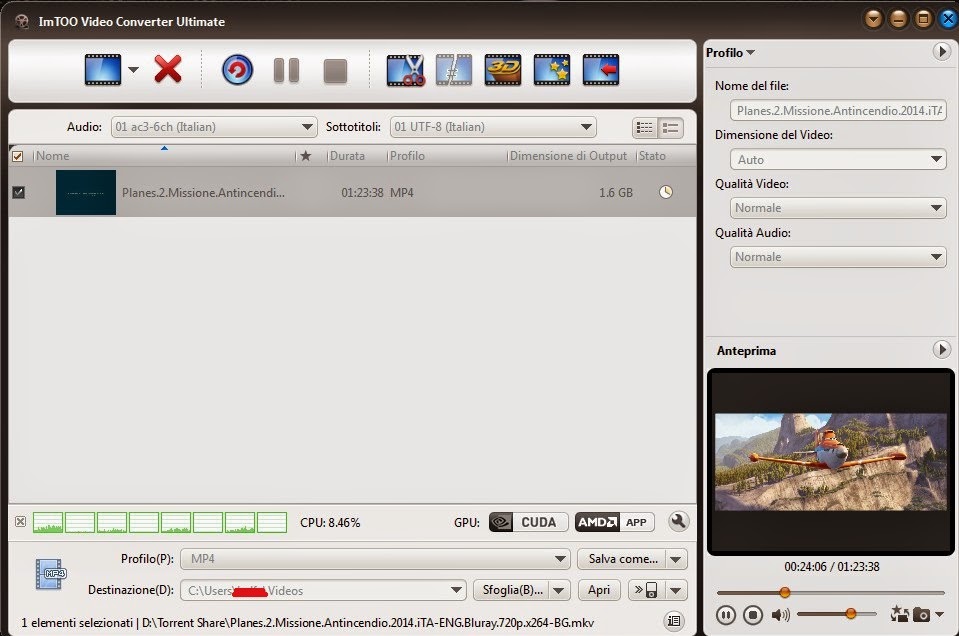Open the video Effects star icon
The height and width of the screenshot is (636, 959).
(552, 70)
